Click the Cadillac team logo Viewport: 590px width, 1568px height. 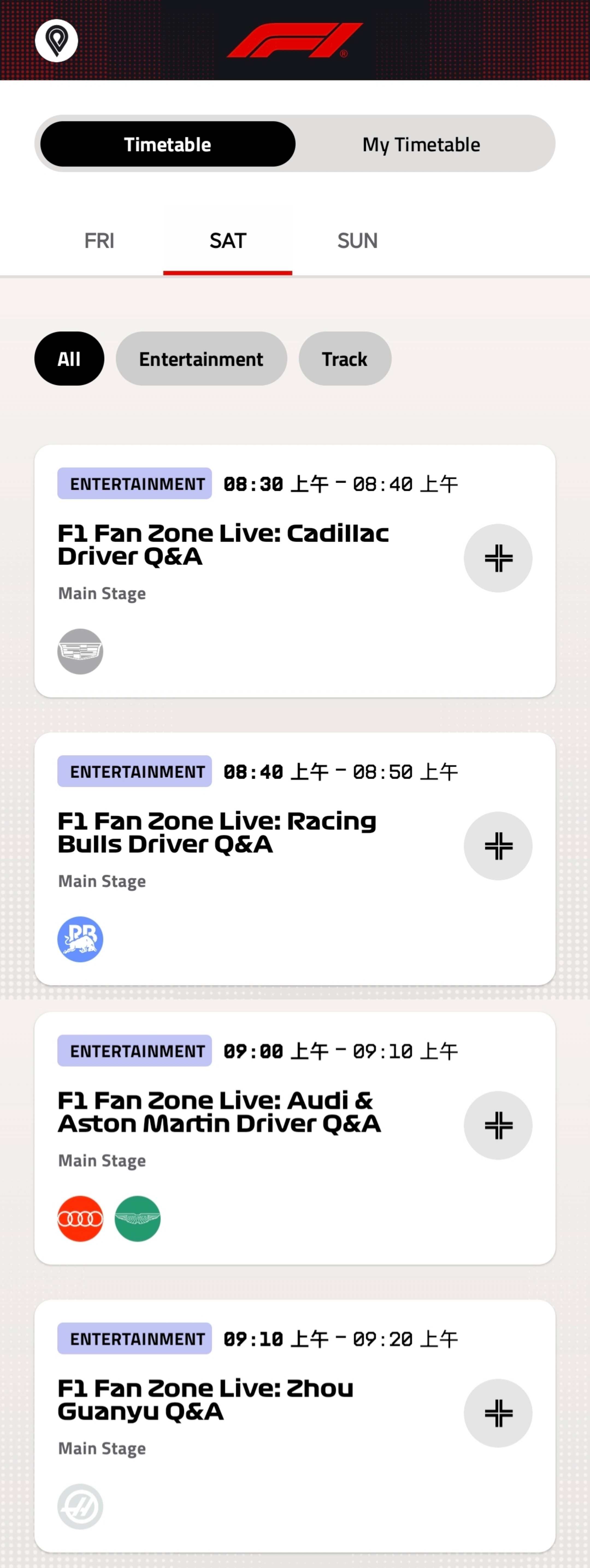tap(80, 651)
